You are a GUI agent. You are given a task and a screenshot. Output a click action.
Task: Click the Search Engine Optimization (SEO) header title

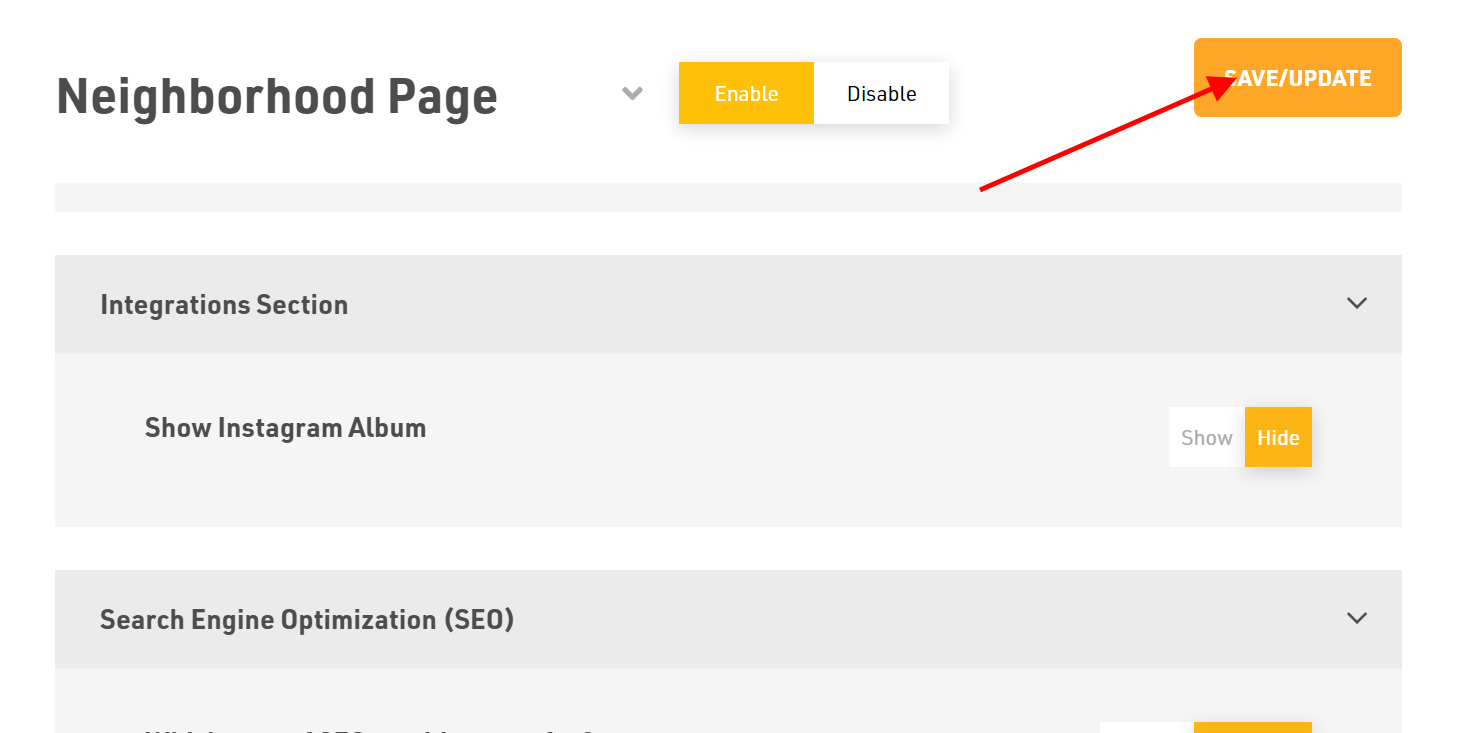(306, 619)
